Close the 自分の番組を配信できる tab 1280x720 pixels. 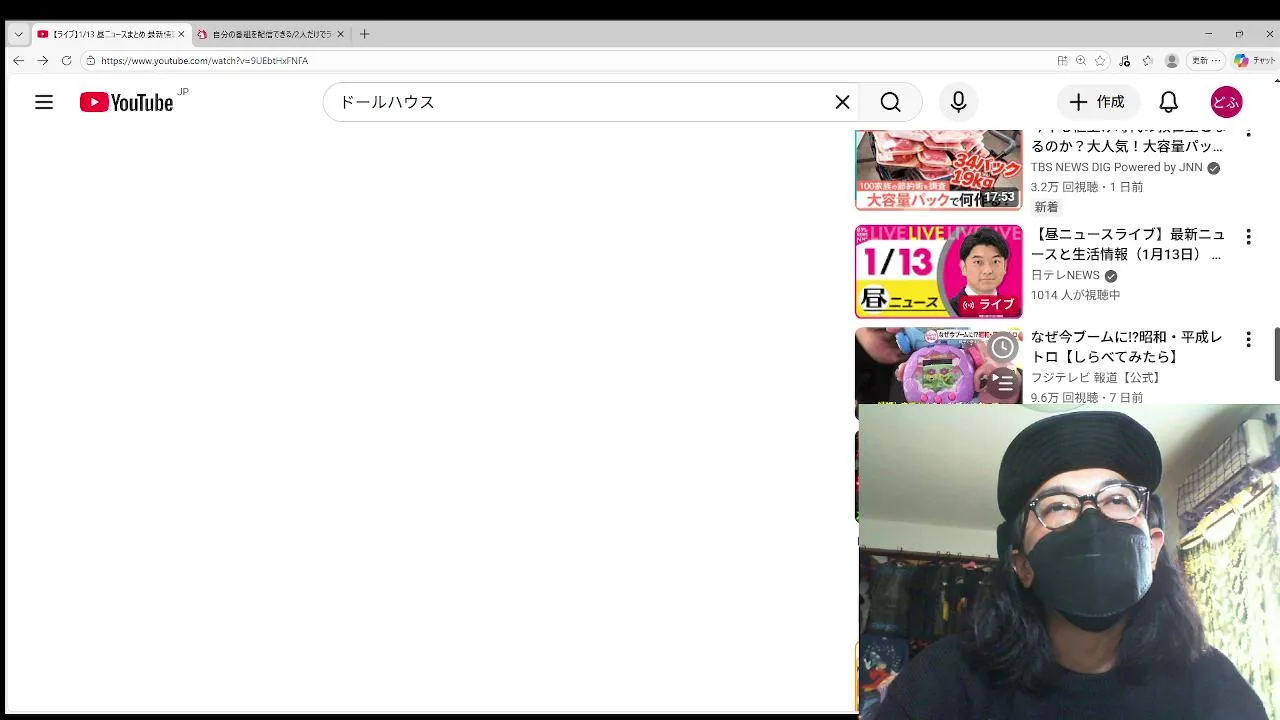tap(340, 34)
